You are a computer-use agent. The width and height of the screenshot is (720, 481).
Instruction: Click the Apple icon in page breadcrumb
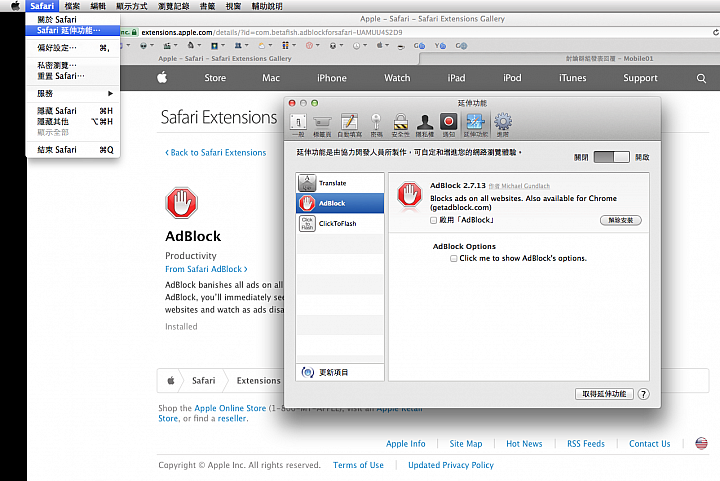171,380
